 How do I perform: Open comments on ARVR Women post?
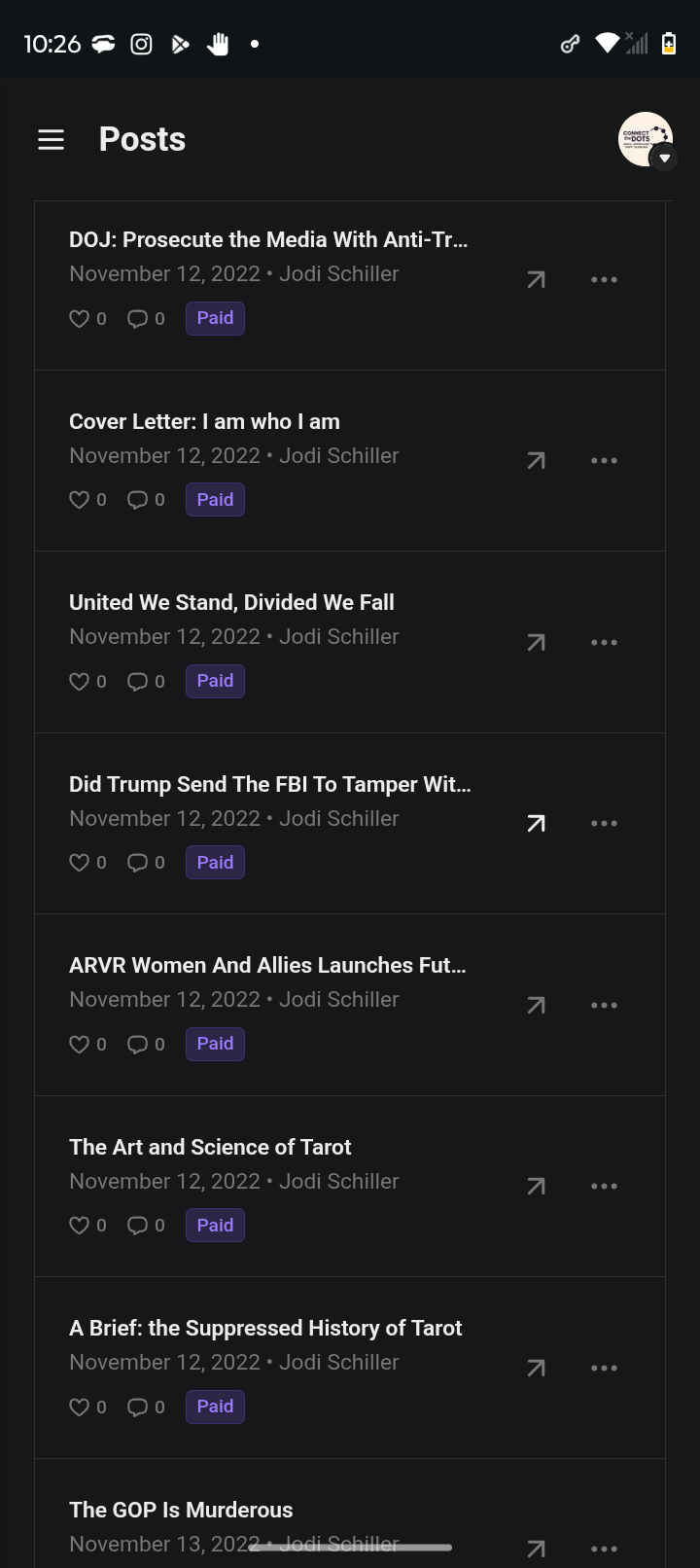pos(138,1045)
